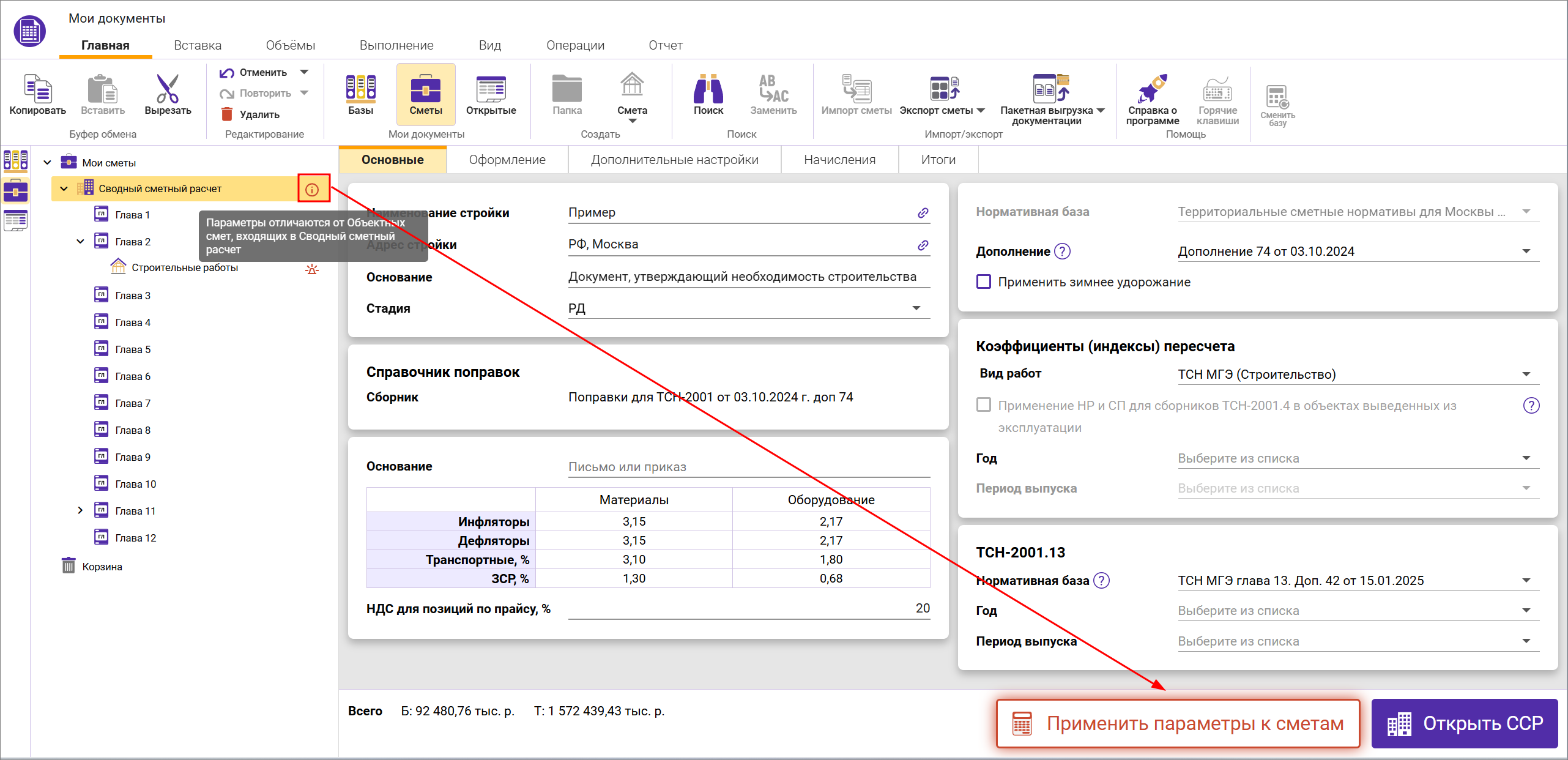Screen dimensions: 1568x760
Task: Click Удалить trash icon in ribbon
Action: 227,114
